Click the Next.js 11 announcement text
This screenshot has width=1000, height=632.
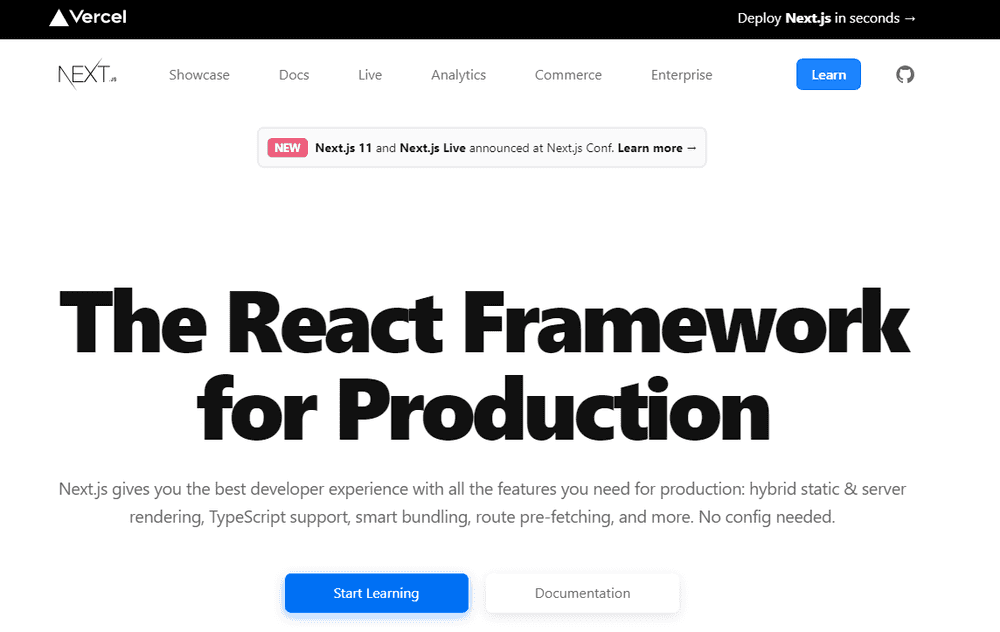[x=343, y=148]
